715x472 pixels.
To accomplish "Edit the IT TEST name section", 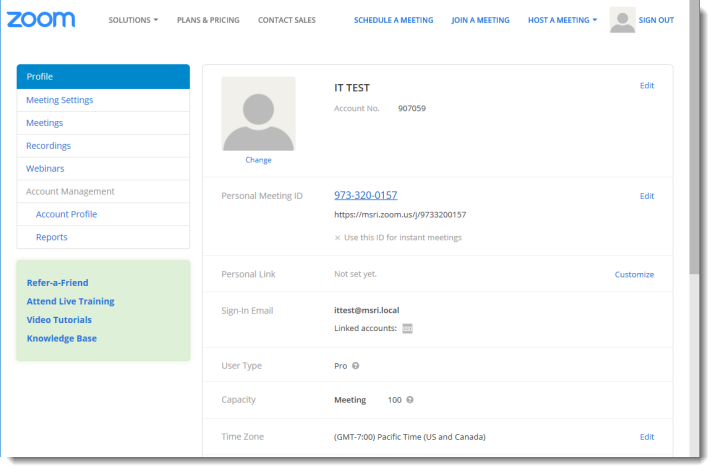I will point(647,85).
